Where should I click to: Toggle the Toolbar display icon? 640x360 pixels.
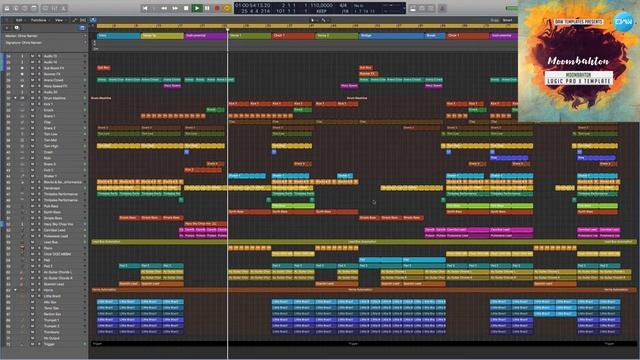[x=35, y=8]
